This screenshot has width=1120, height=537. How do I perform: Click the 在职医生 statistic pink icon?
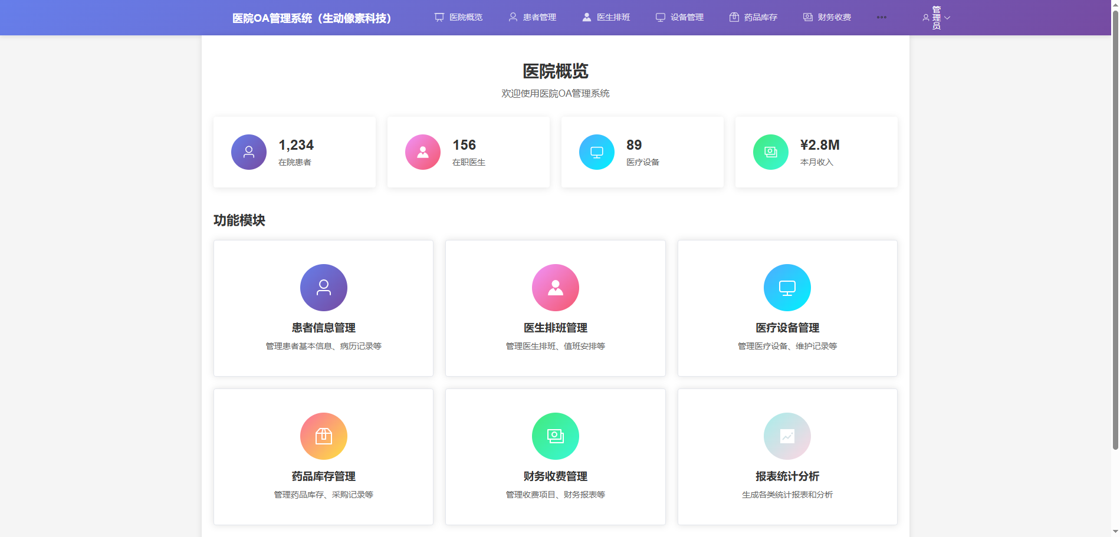coord(422,152)
